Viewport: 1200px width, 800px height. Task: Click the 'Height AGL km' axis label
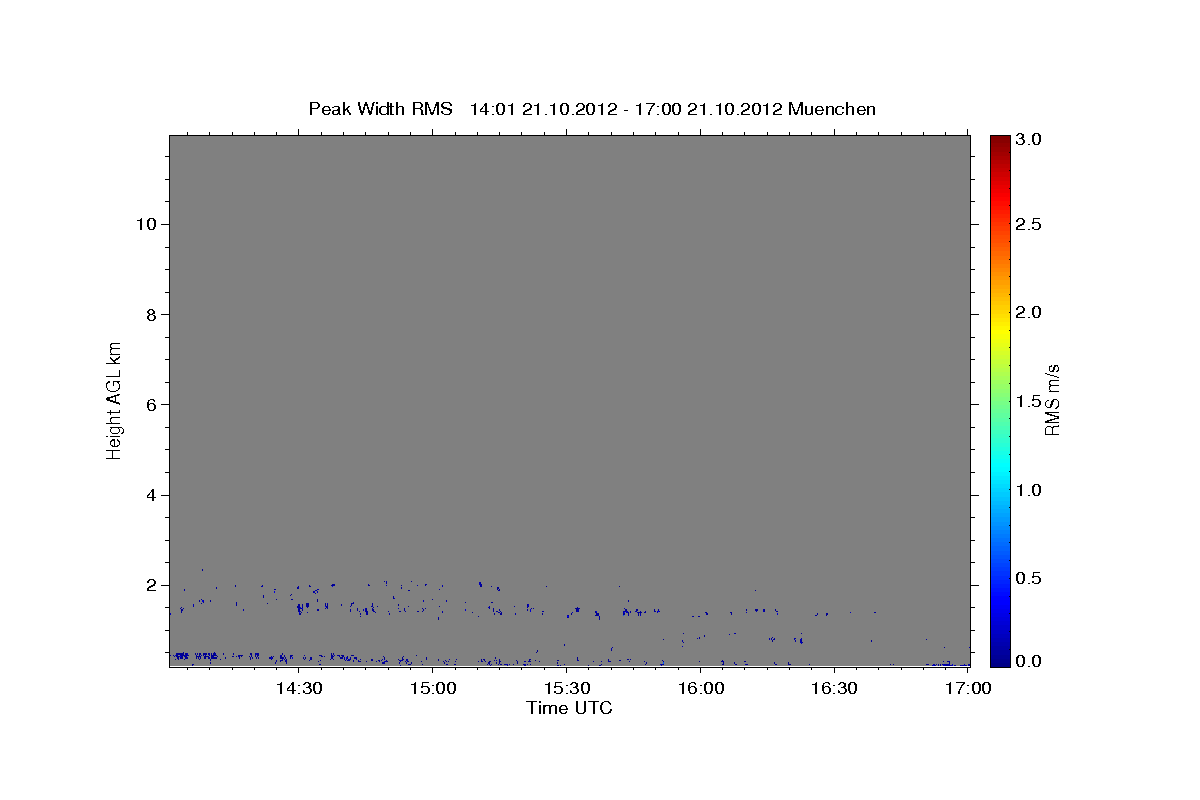(115, 399)
